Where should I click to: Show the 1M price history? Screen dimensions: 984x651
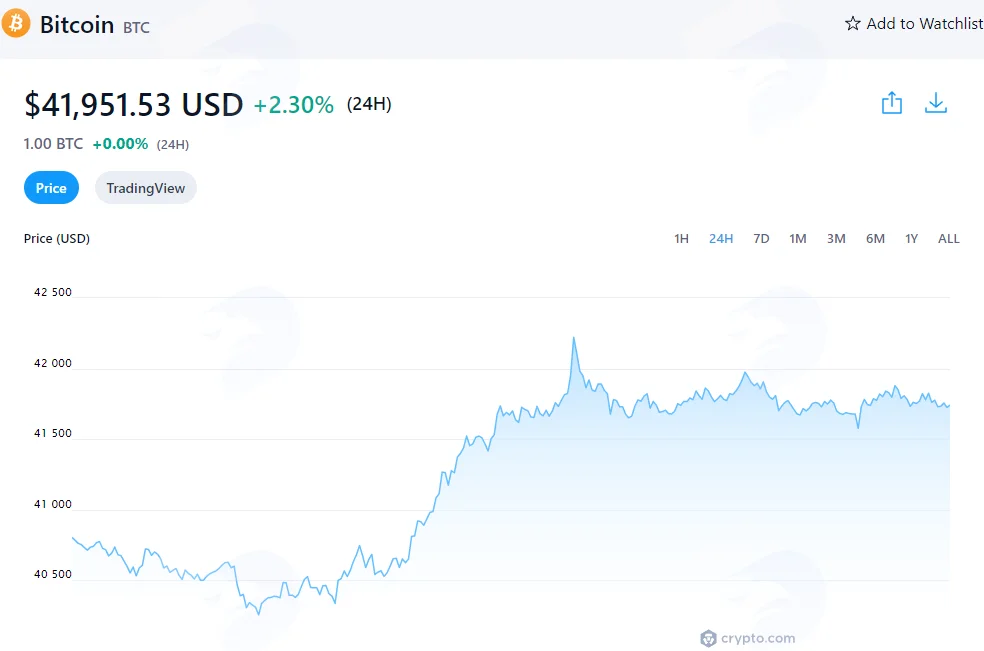798,239
